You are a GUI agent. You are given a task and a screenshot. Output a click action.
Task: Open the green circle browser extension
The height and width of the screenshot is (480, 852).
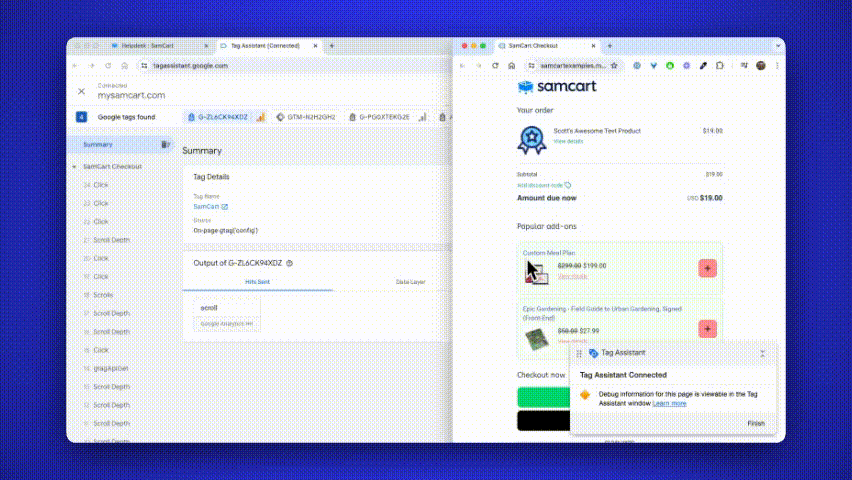670,66
